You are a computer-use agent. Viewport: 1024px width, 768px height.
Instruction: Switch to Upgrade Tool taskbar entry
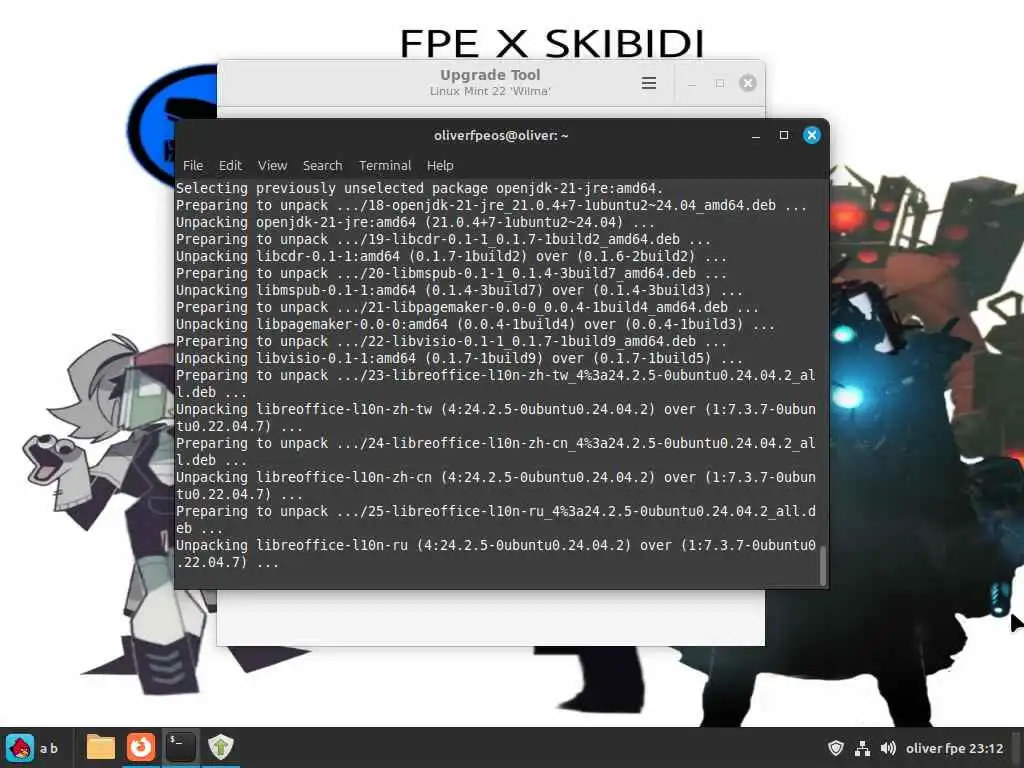[x=221, y=748]
